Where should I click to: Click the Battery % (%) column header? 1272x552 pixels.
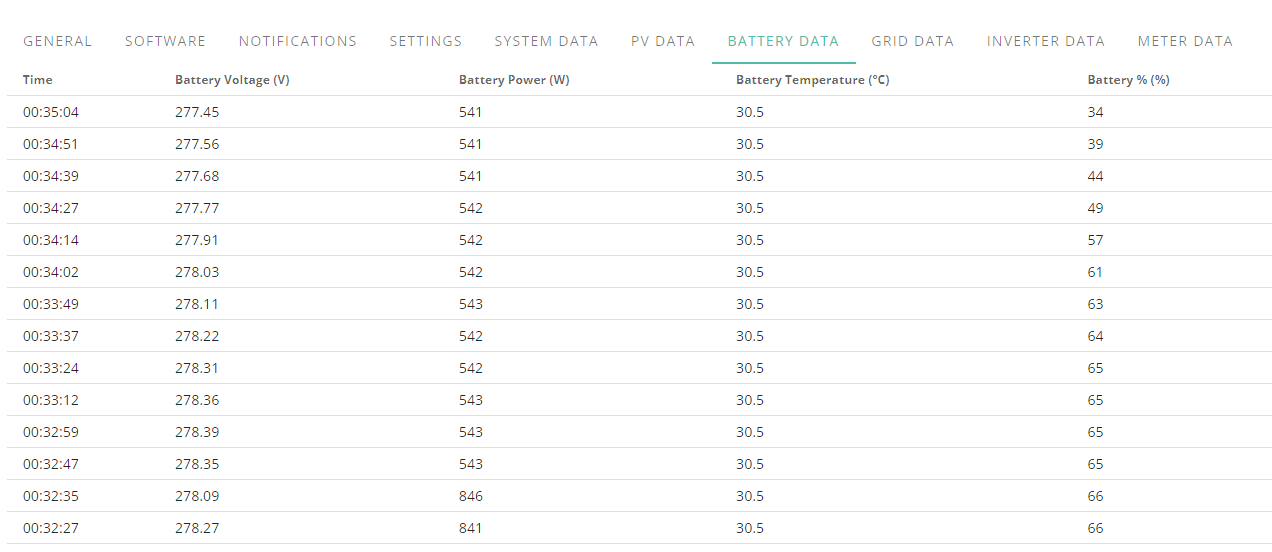point(1128,80)
